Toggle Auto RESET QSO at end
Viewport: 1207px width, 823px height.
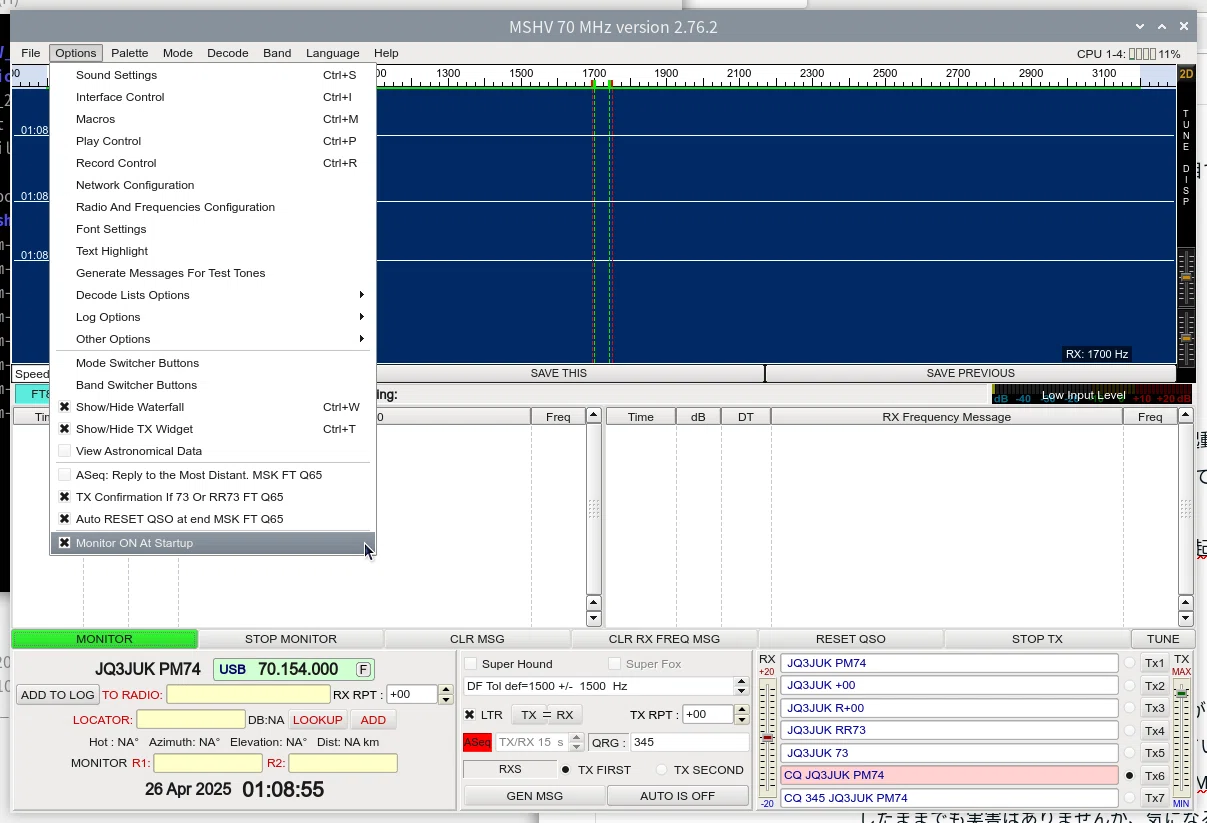click(x=213, y=519)
